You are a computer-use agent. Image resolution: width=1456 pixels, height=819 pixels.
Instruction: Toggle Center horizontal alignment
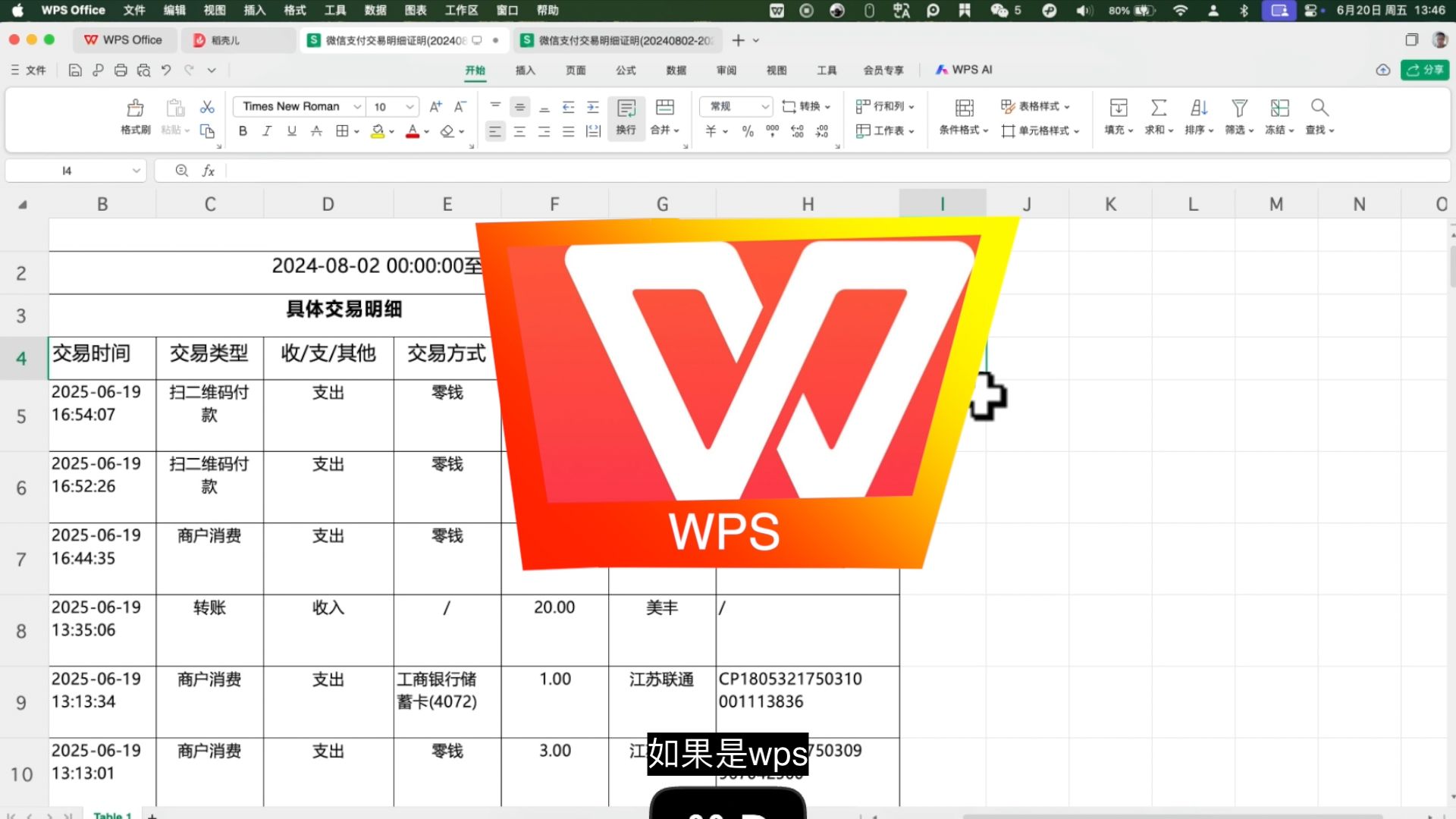519,131
